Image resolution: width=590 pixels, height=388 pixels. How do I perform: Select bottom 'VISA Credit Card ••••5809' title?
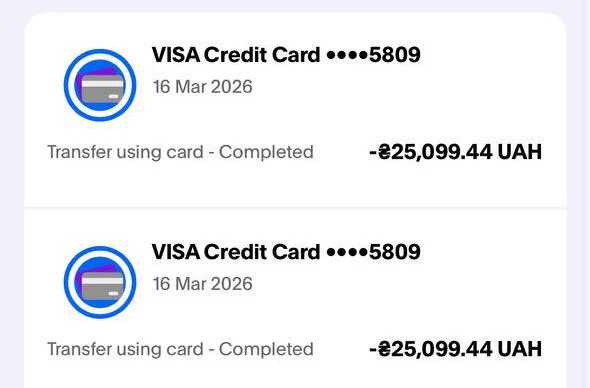click(x=286, y=252)
